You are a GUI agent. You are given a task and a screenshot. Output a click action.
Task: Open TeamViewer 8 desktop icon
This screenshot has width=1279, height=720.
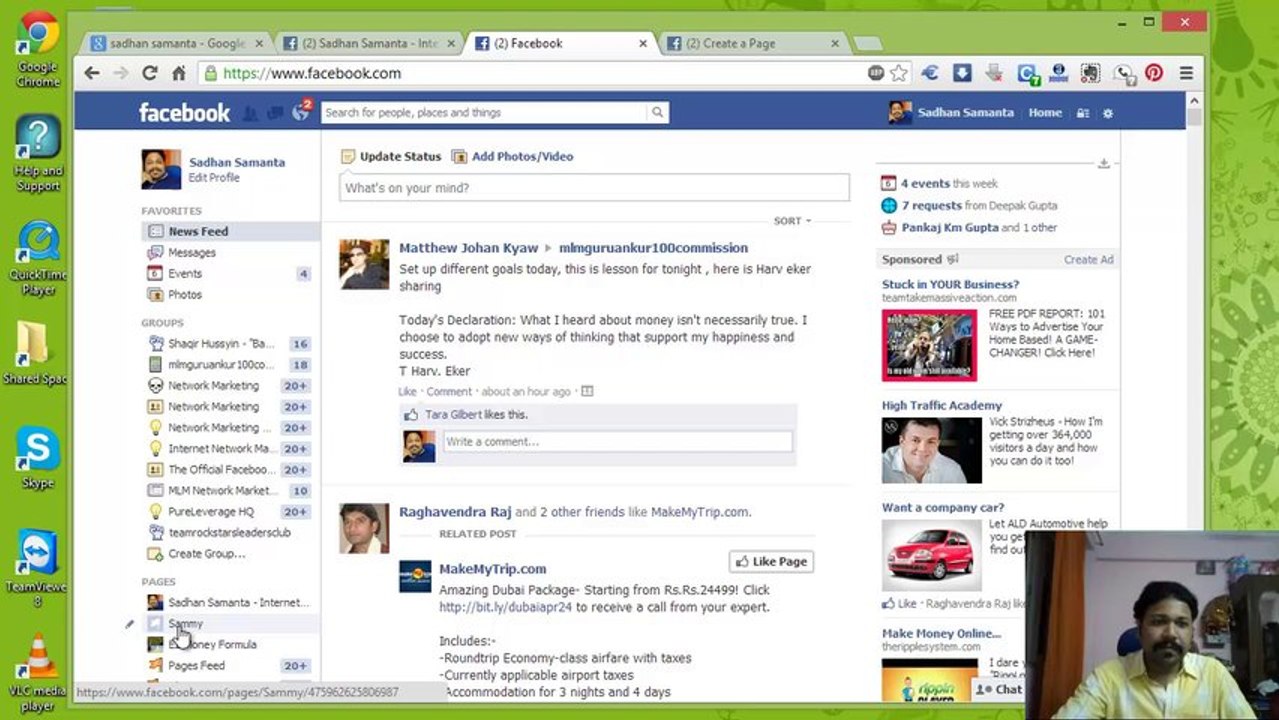(38, 566)
